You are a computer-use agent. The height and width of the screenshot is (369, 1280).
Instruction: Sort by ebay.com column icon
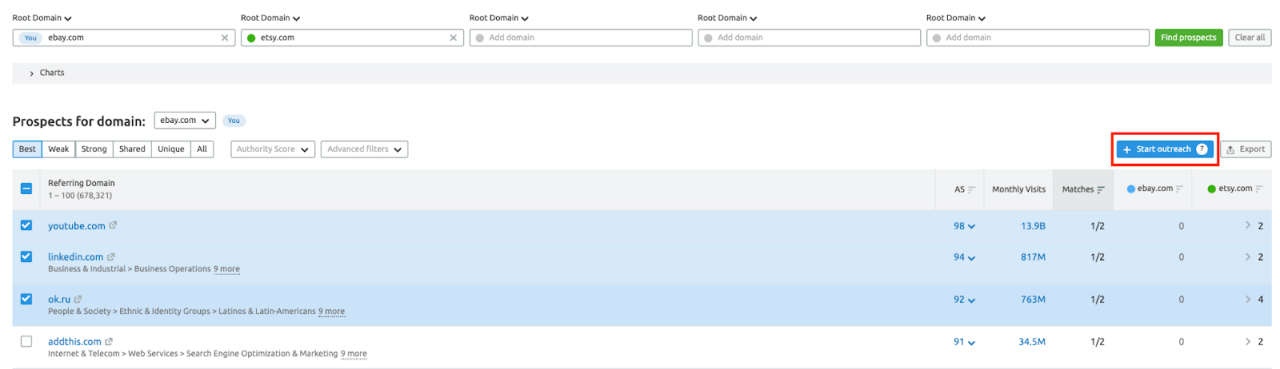[1180, 189]
